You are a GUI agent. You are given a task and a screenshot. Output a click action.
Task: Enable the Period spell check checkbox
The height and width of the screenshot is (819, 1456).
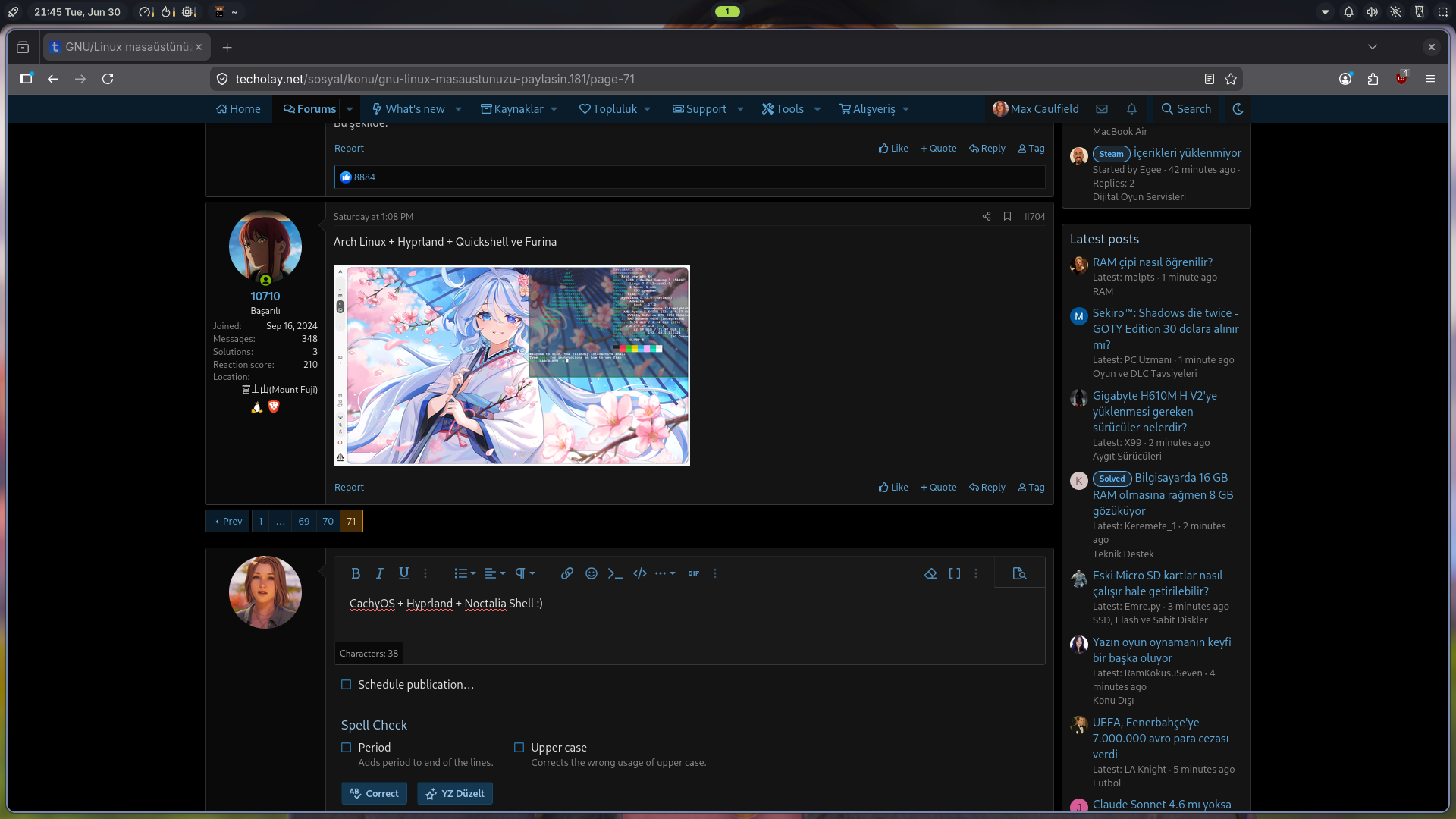(x=347, y=748)
